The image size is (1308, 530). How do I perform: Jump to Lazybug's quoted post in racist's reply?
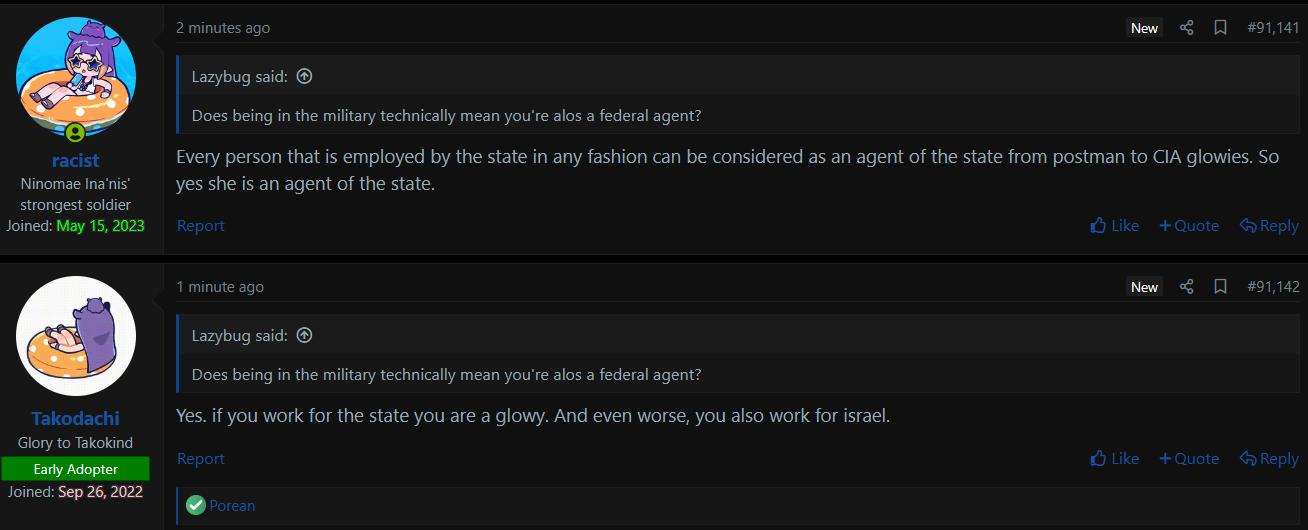(x=305, y=76)
